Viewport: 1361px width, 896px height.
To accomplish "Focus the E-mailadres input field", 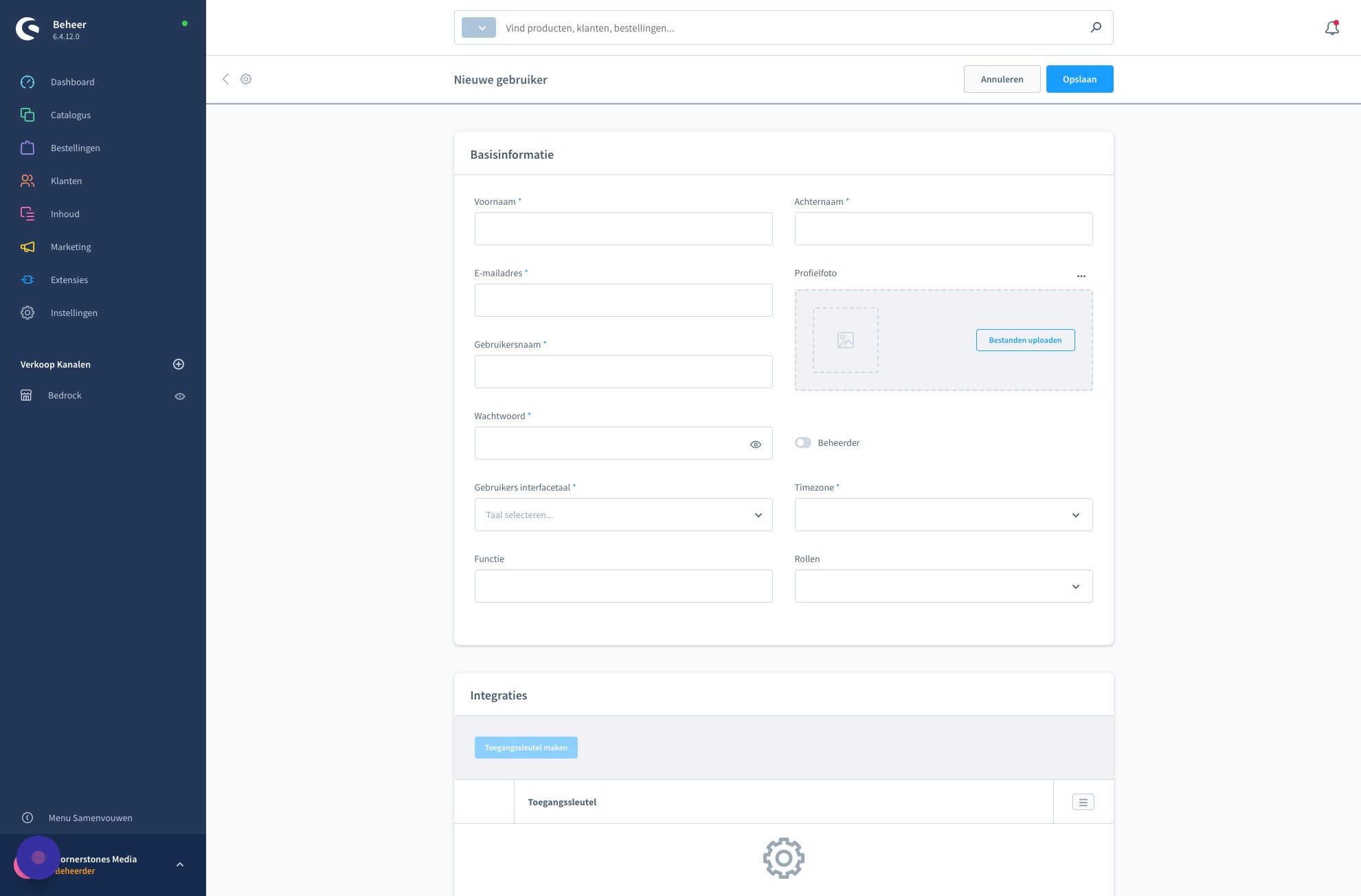I will pos(623,300).
